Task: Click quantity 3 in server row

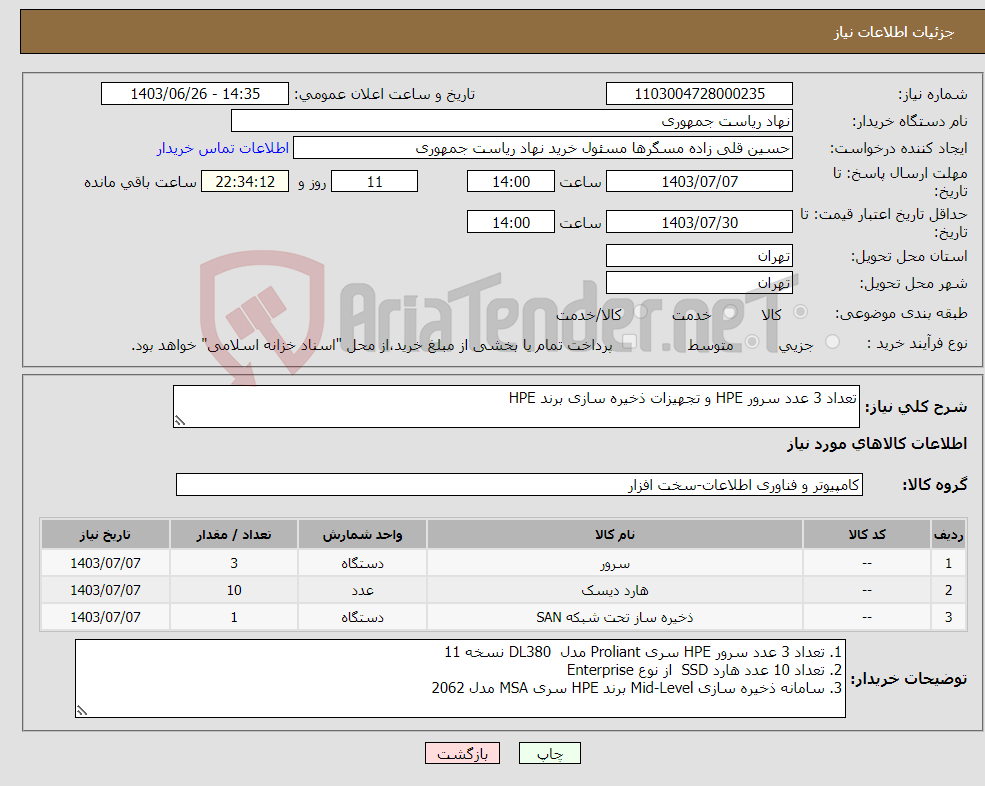Action: point(234,564)
